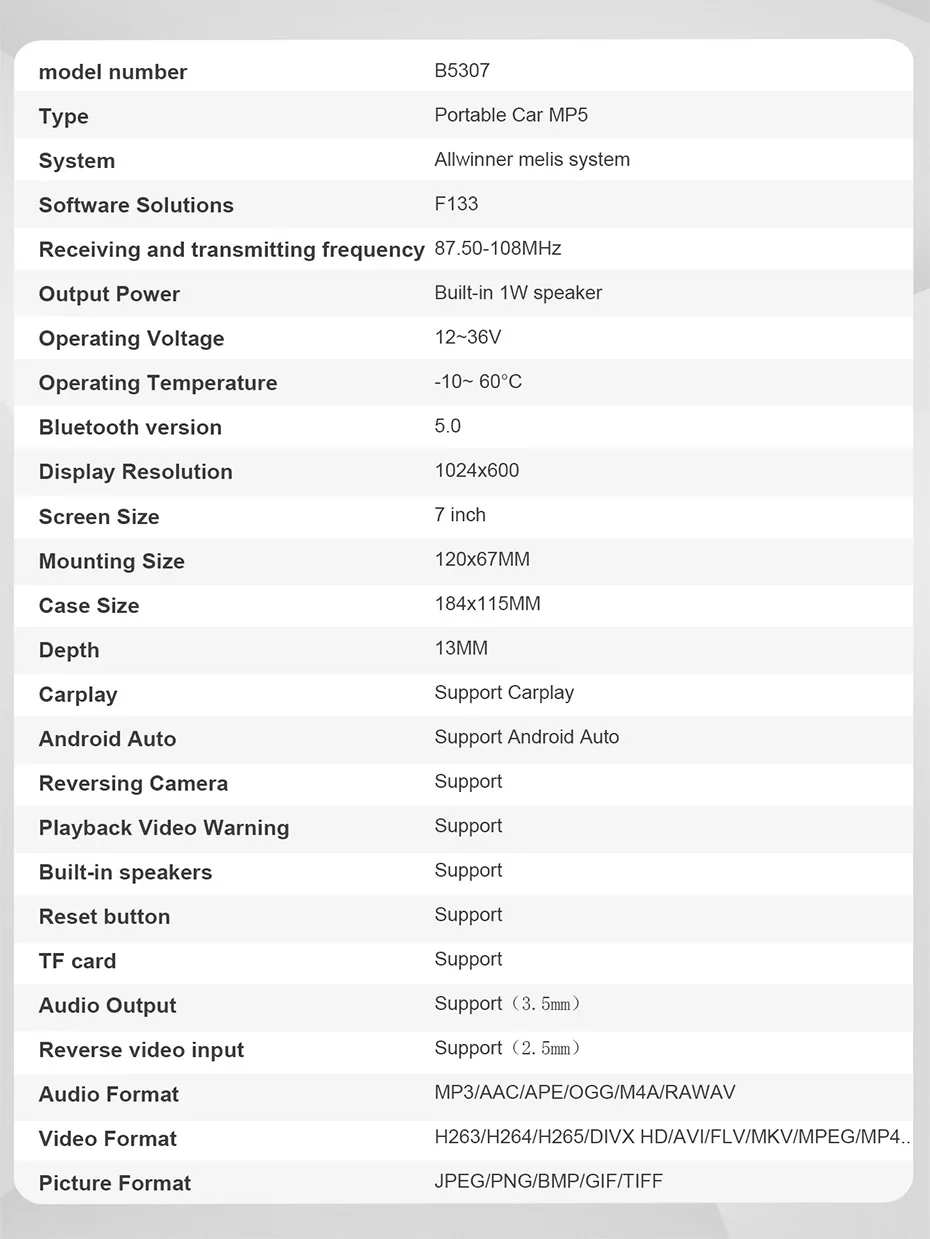Click the Reversing Camera label
This screenshot has height=1239, width=930.
(133, 783)
